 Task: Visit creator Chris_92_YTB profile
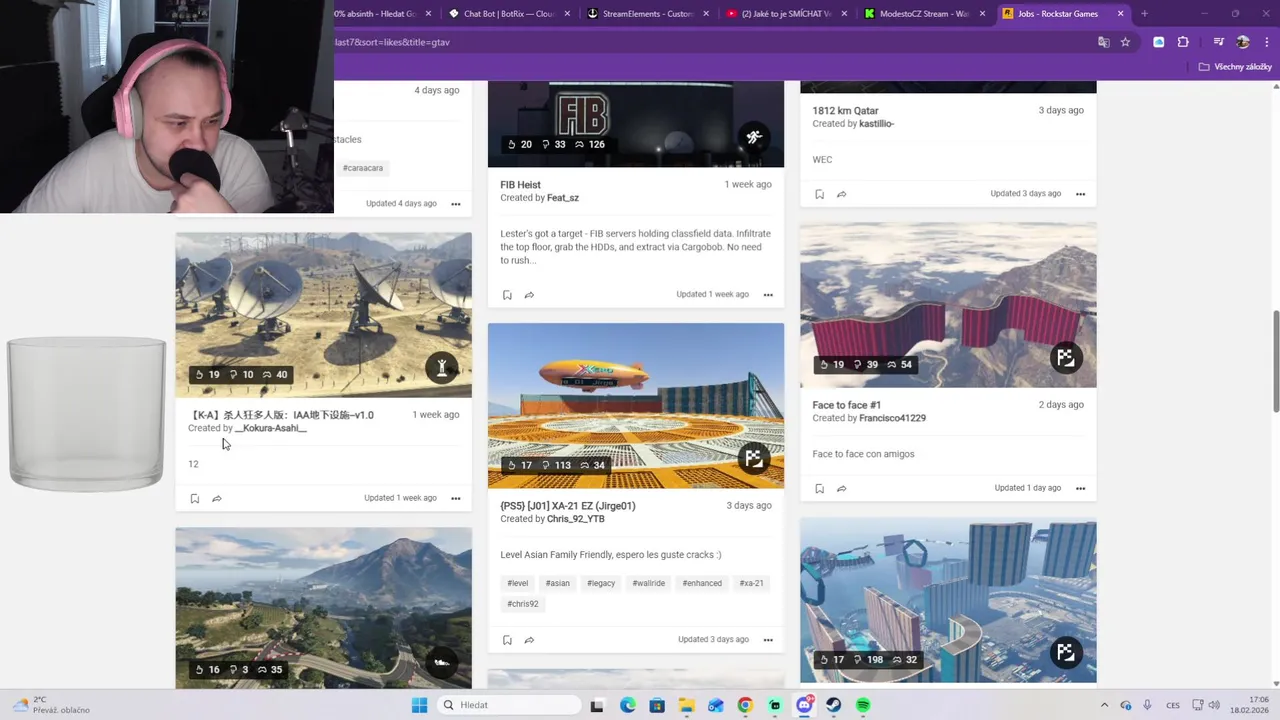tap(576, 519)
